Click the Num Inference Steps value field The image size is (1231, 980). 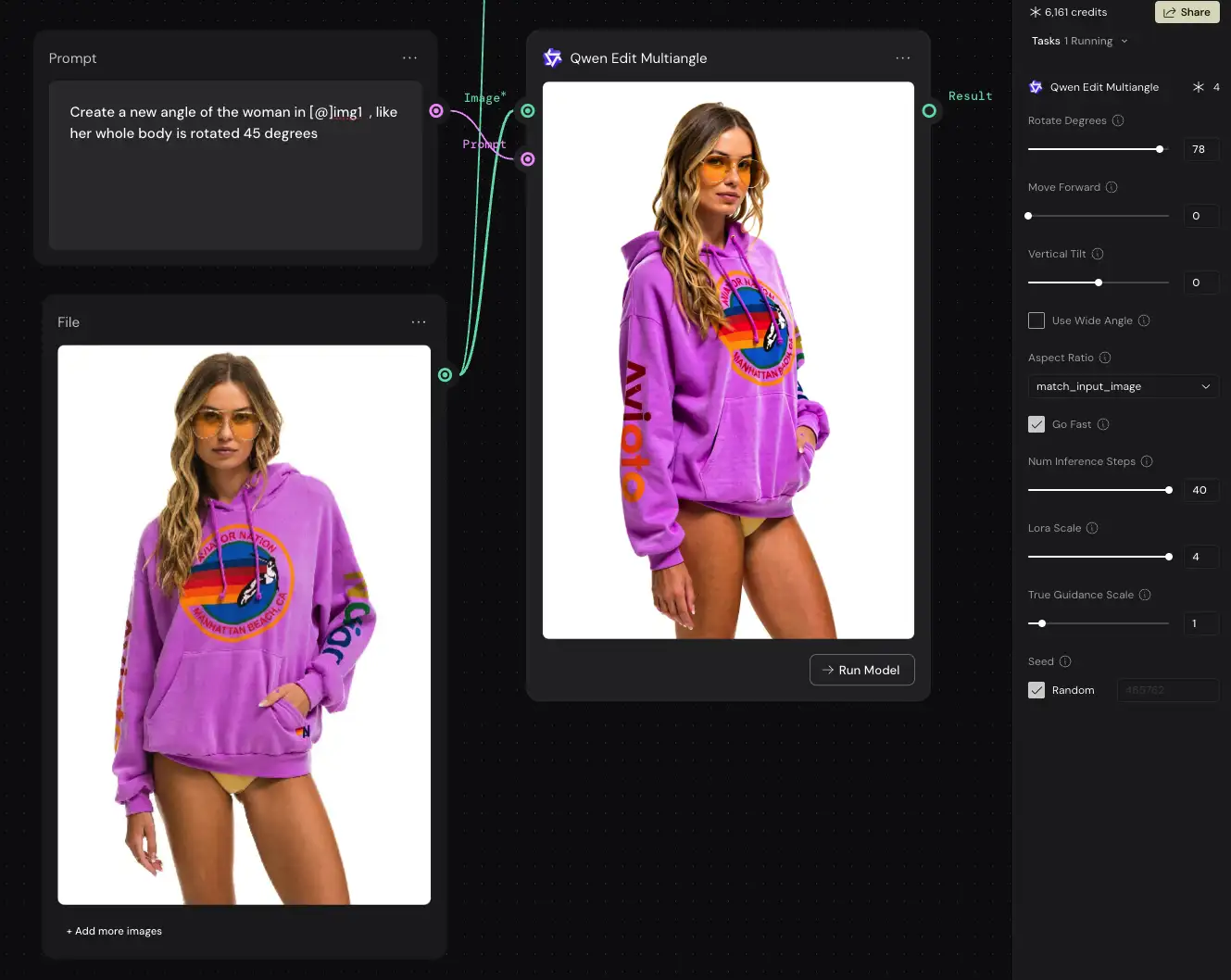(1200, 490)
